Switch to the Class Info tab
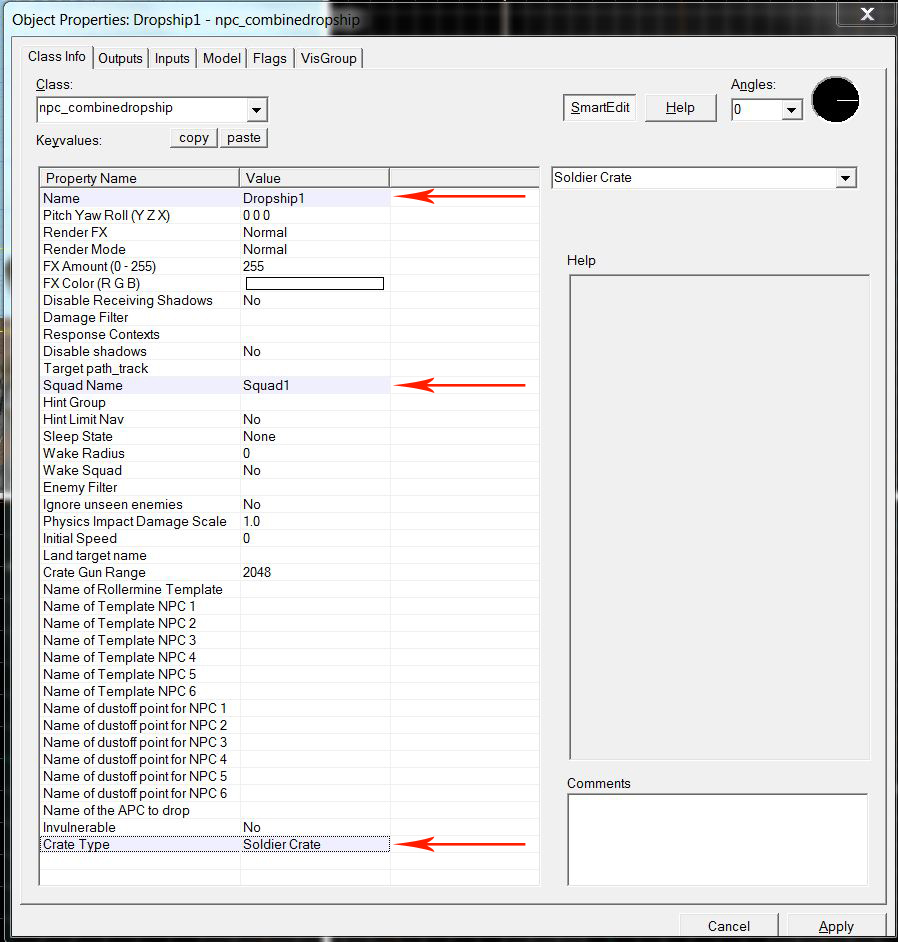 (57, 56)
